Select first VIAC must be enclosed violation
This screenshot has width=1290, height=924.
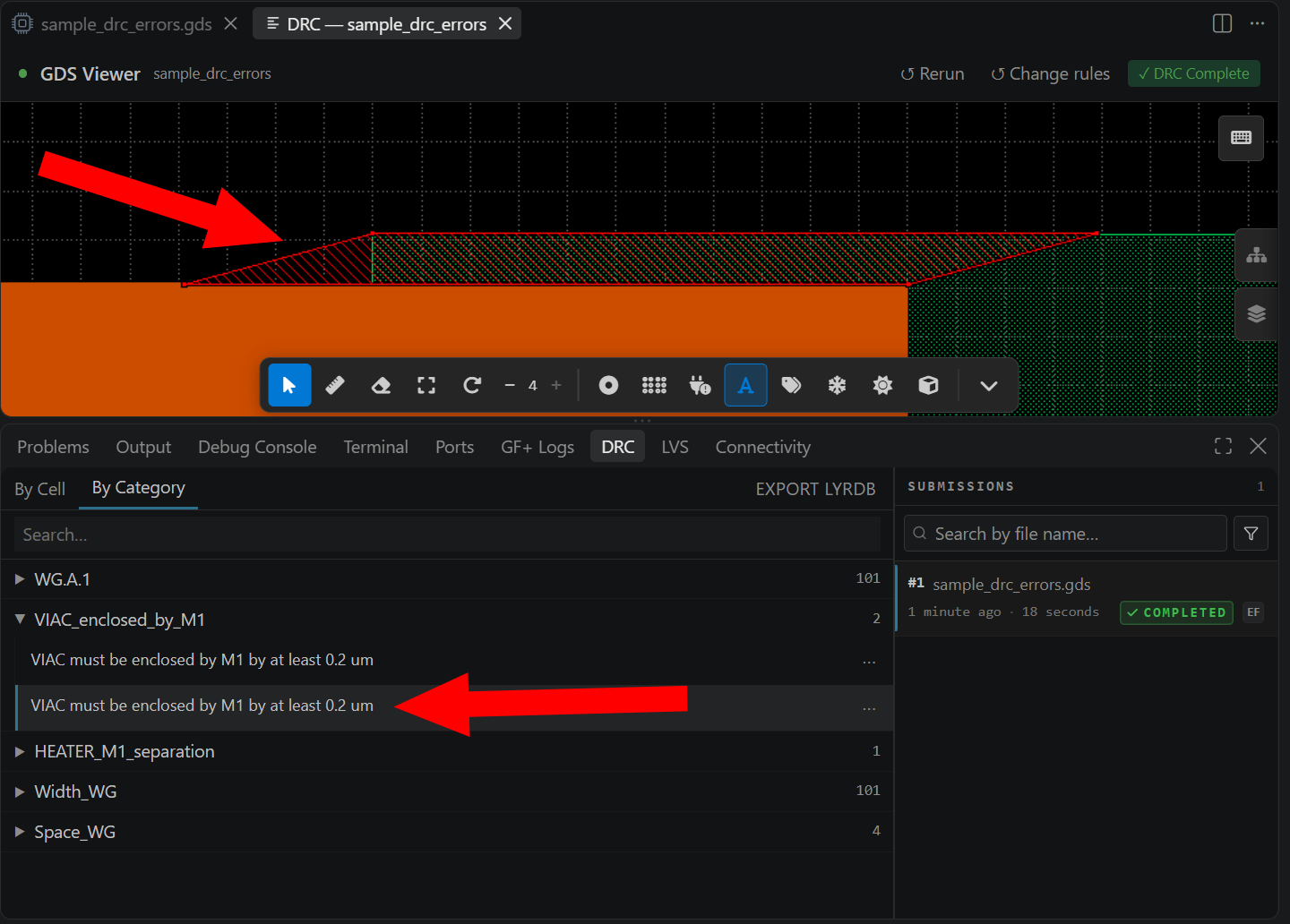pyautogui.click(x=454, y=660)
